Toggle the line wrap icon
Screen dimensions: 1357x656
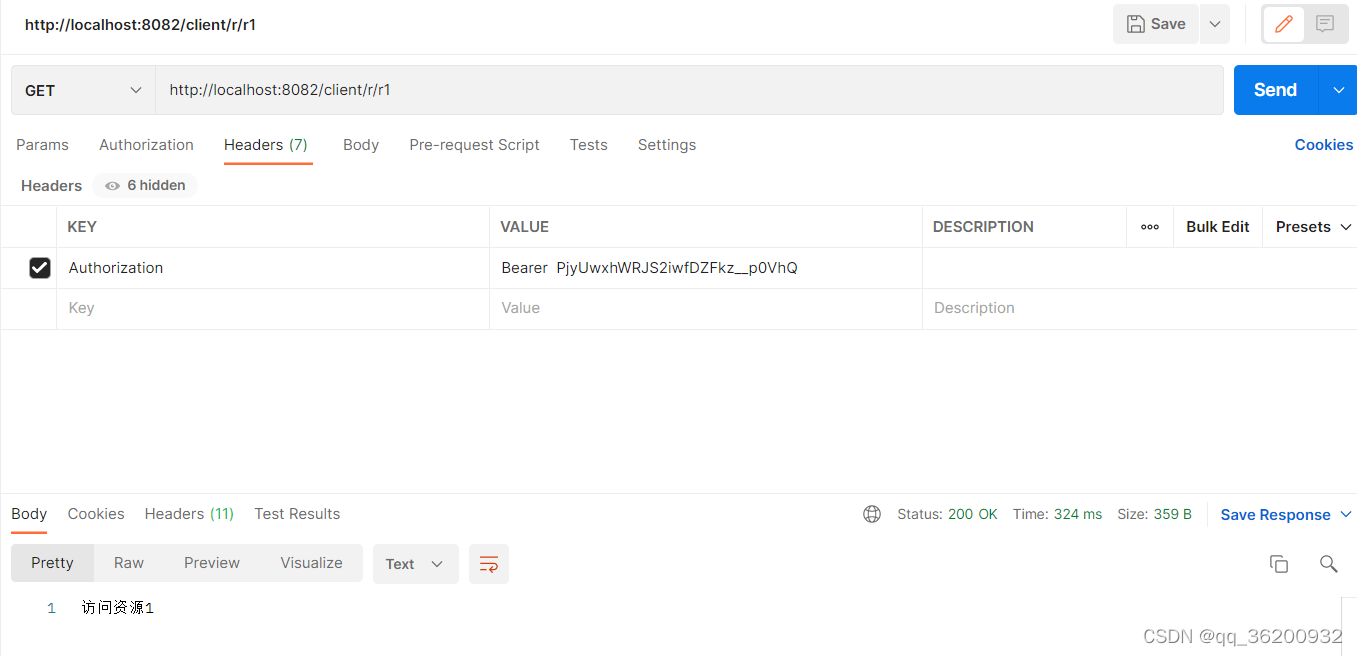(x=489, y=564)
